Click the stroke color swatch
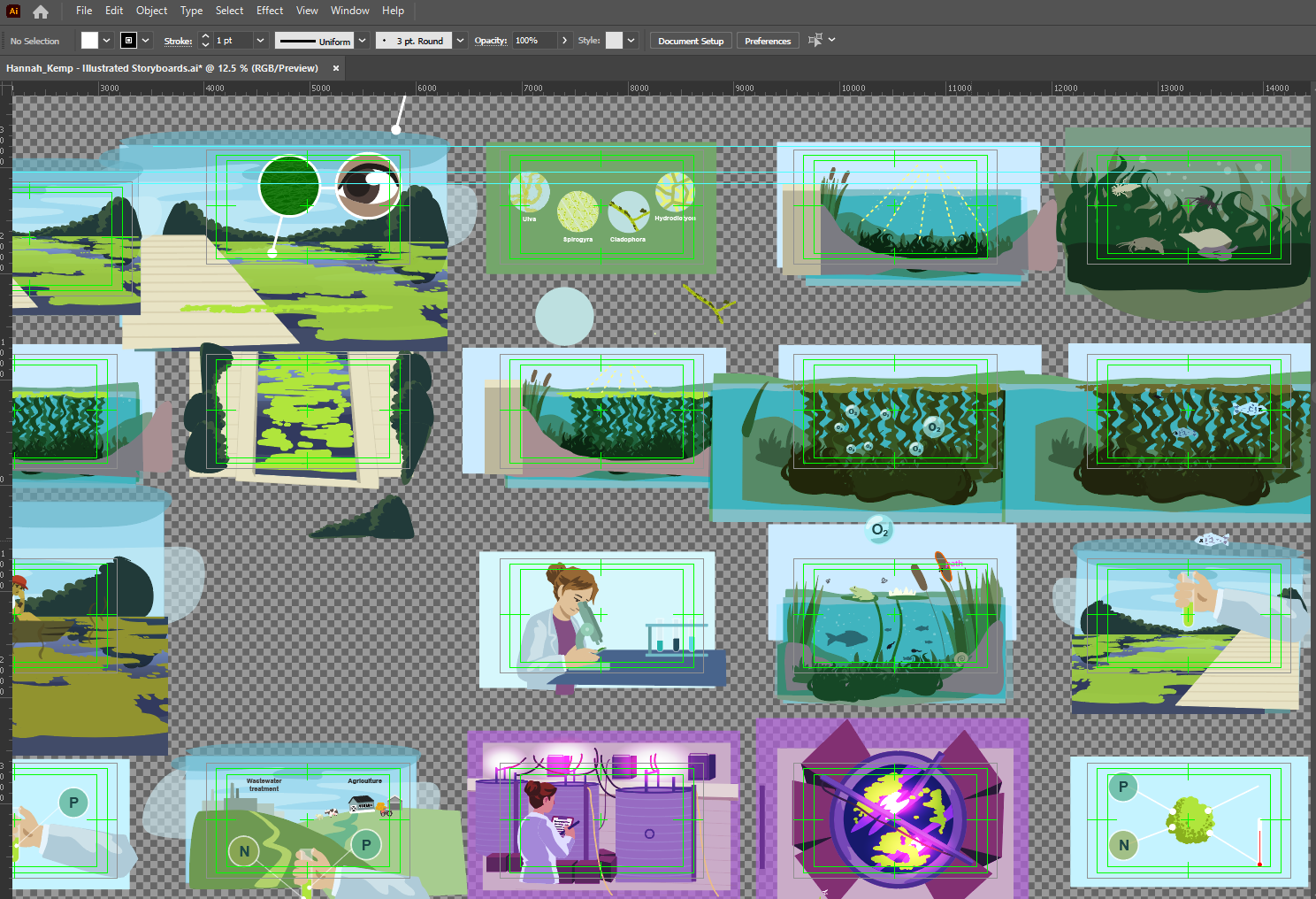The image size is (1316, 899). click(129, 41)
